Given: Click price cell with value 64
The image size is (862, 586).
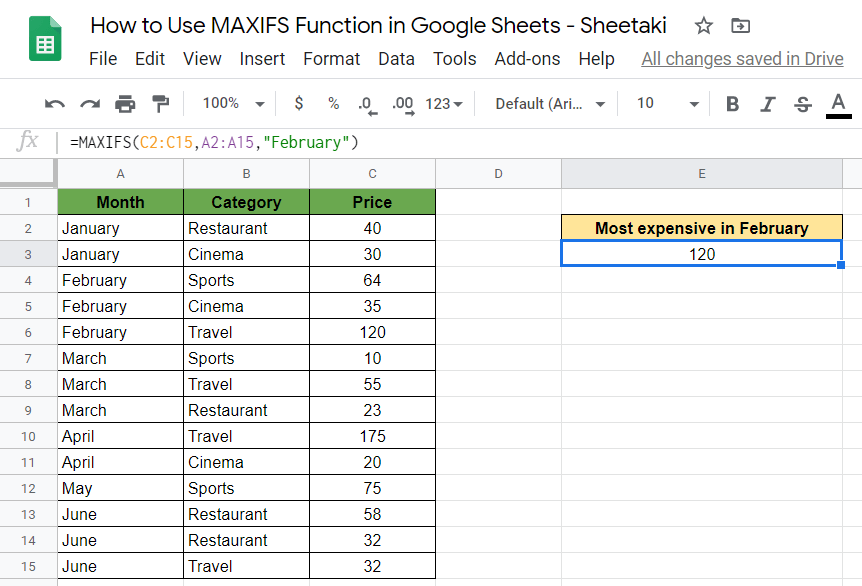Looking at the screenshot, I should (x=372, y=280).
